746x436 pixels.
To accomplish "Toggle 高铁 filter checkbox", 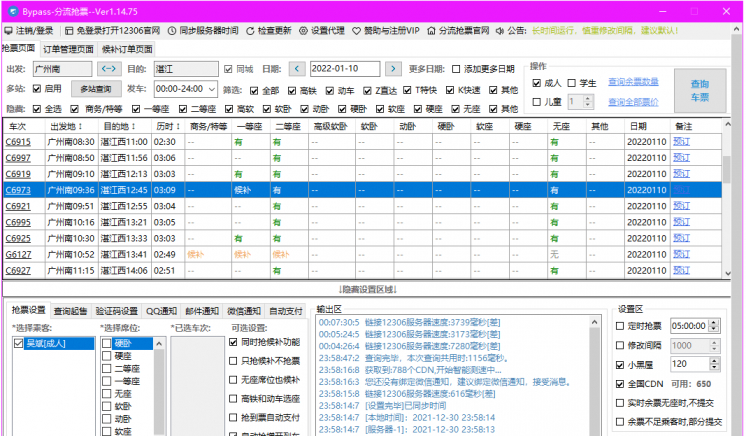I will click(292, 90).
